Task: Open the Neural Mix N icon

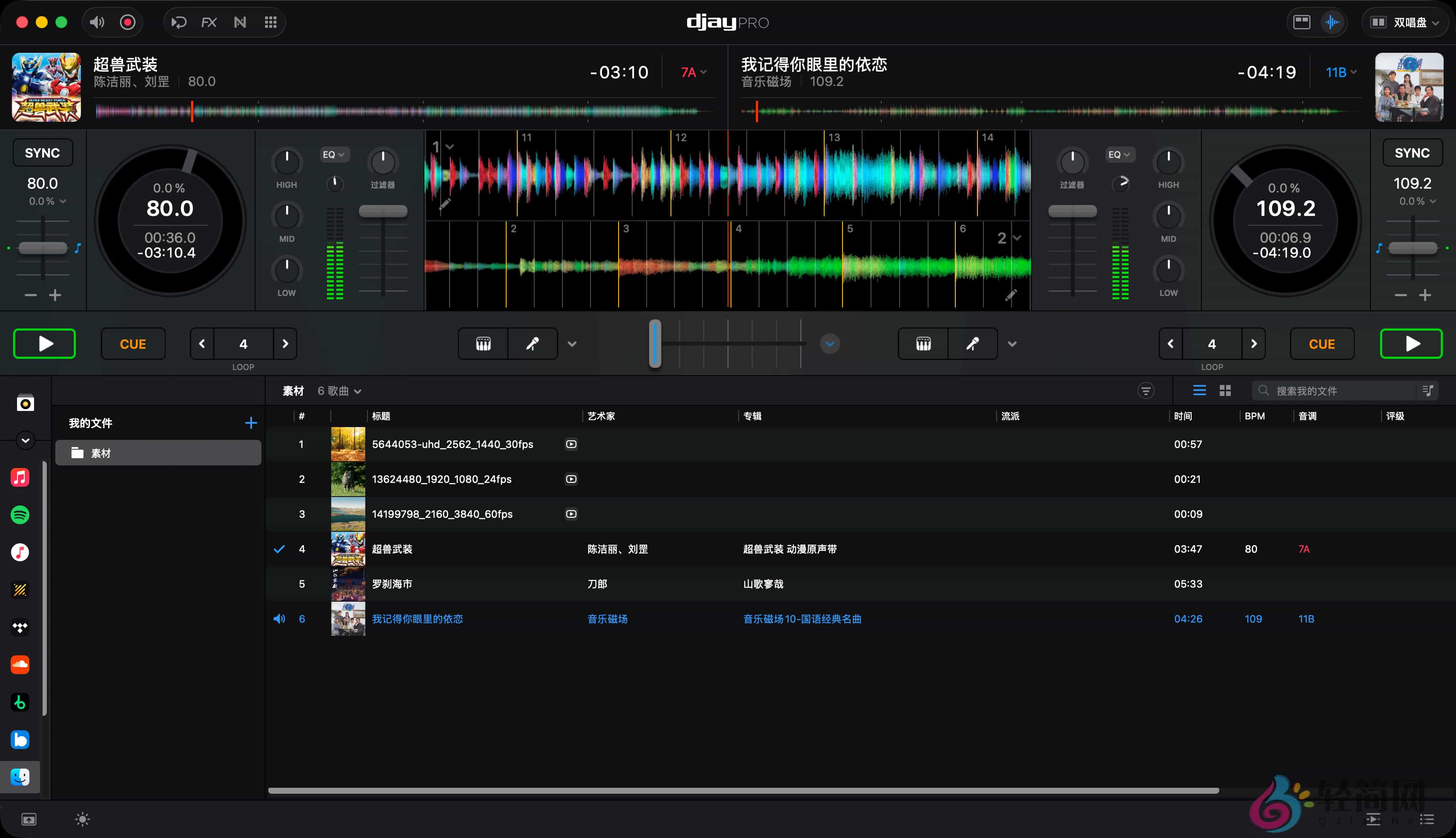Action: pos(240,23)
